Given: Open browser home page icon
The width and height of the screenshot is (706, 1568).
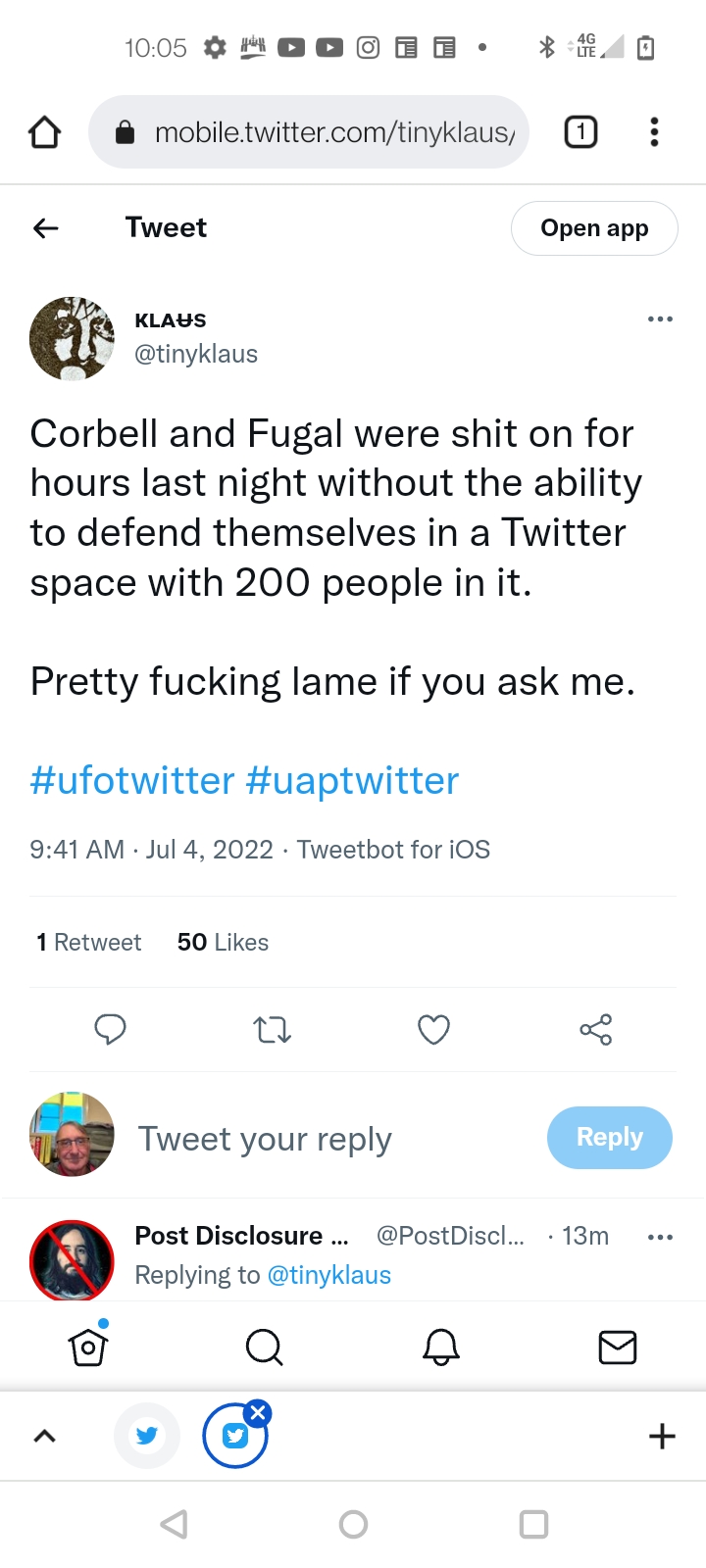Looking at the screenshot, I should click(45, 132).
